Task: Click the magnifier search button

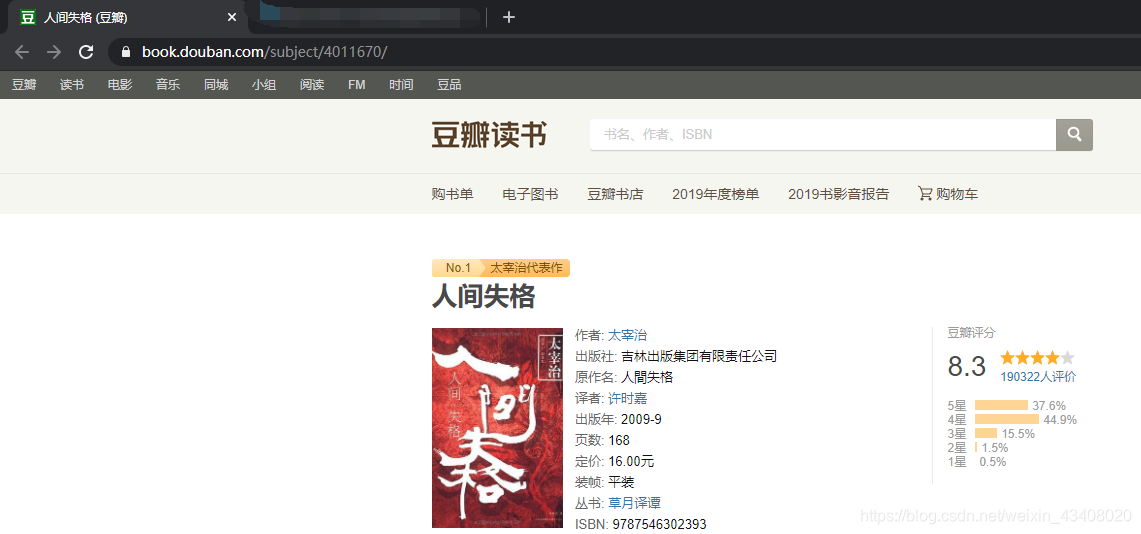Action: coord(1074,135)
